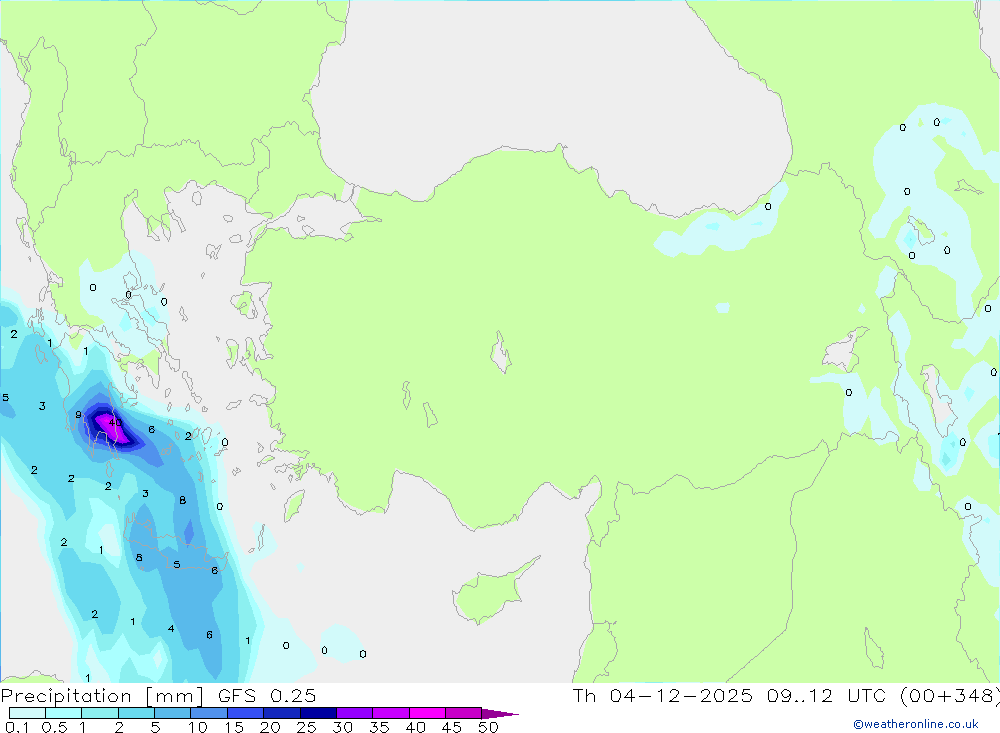Viewport: 1000px width, 733px height.
Task: Click the 45–50 mm legend swatch
Action: coord(463,713)
